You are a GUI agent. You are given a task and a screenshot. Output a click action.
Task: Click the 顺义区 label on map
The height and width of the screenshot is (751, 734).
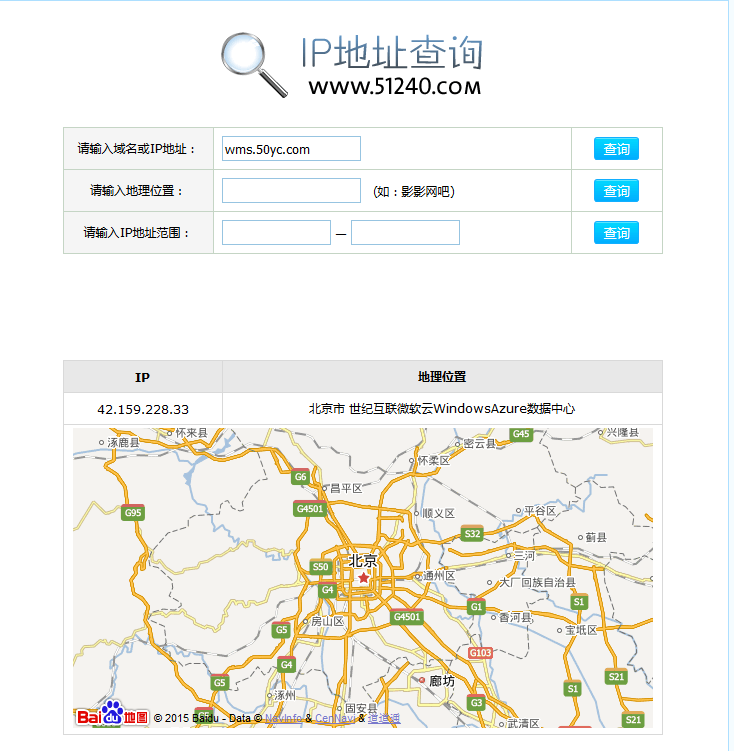tap(438, 513)
